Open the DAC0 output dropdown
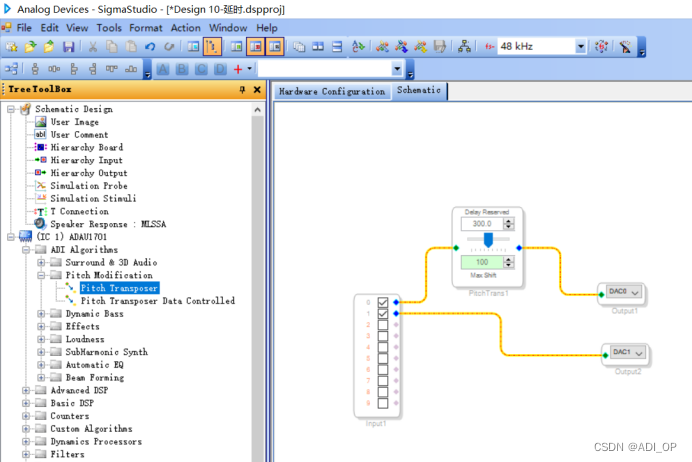The height and width of the screenshot is (462, 692). (x=635, y=293)
